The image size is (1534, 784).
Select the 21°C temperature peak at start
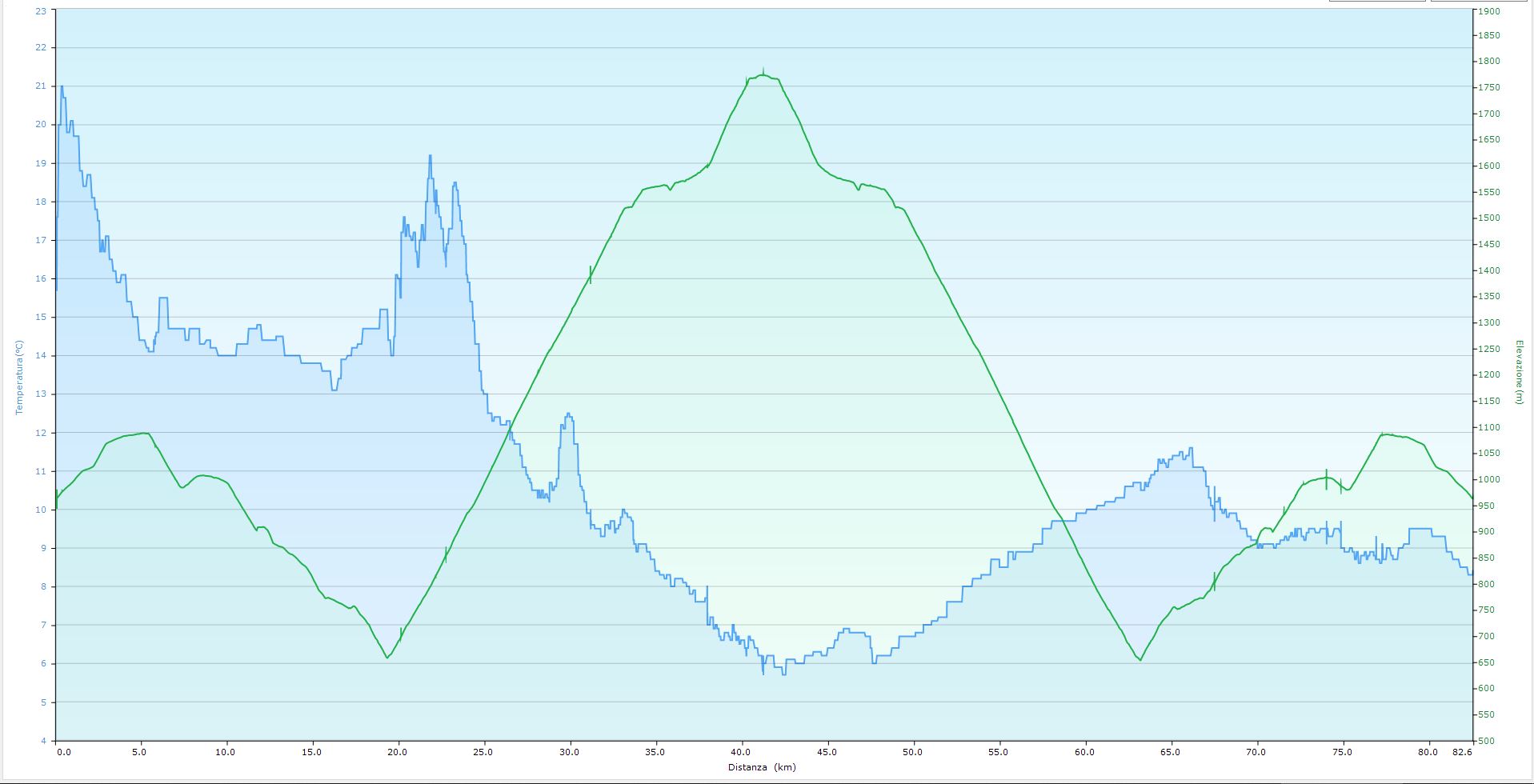pos(62,86)
